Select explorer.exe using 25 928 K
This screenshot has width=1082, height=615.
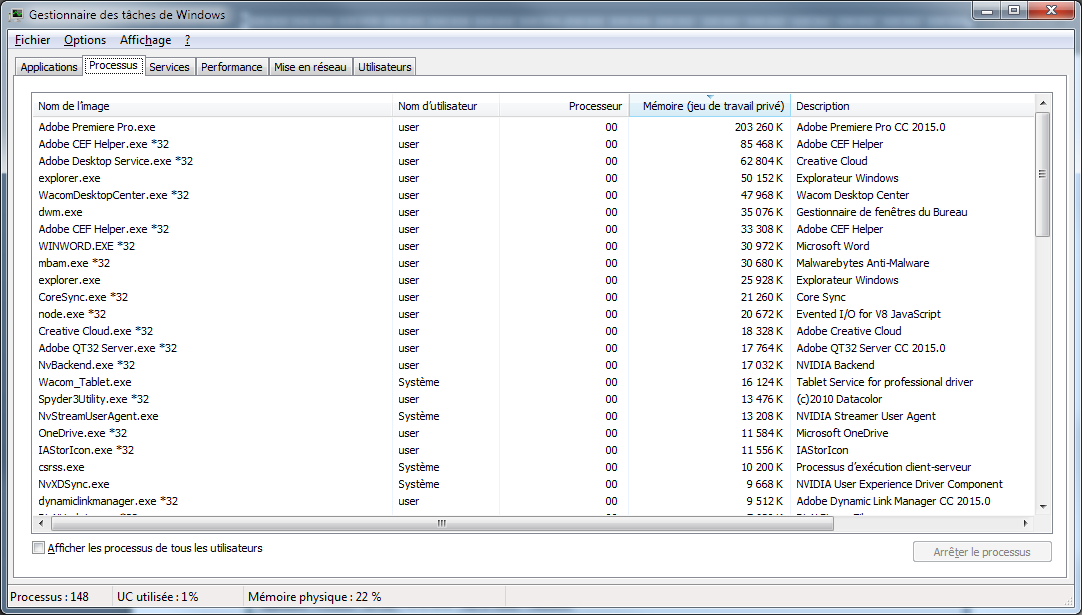[x=533, y=280]
